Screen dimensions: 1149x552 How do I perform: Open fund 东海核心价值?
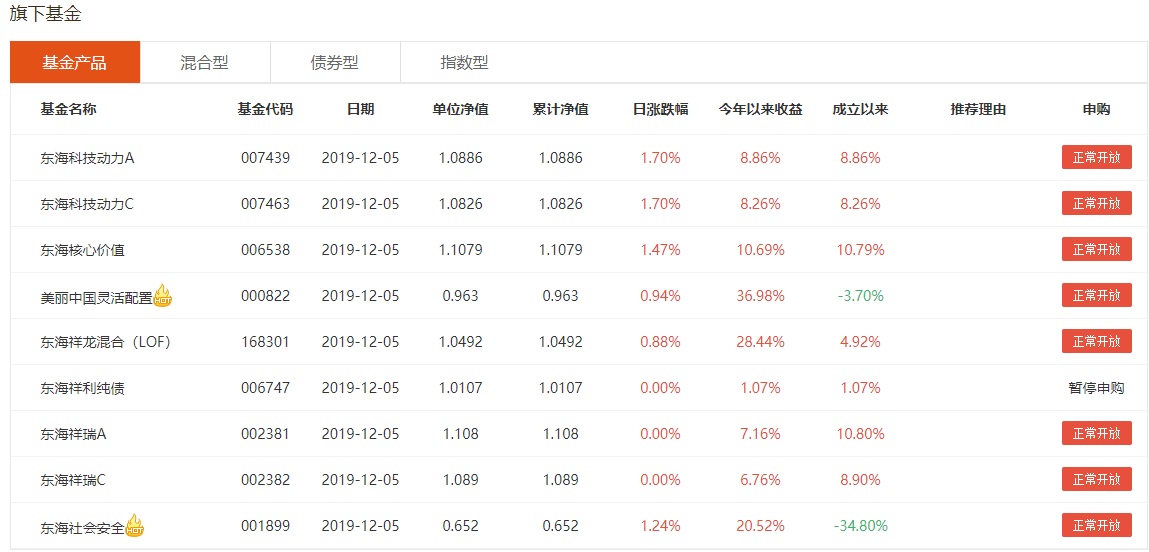[x=83, y=250]
